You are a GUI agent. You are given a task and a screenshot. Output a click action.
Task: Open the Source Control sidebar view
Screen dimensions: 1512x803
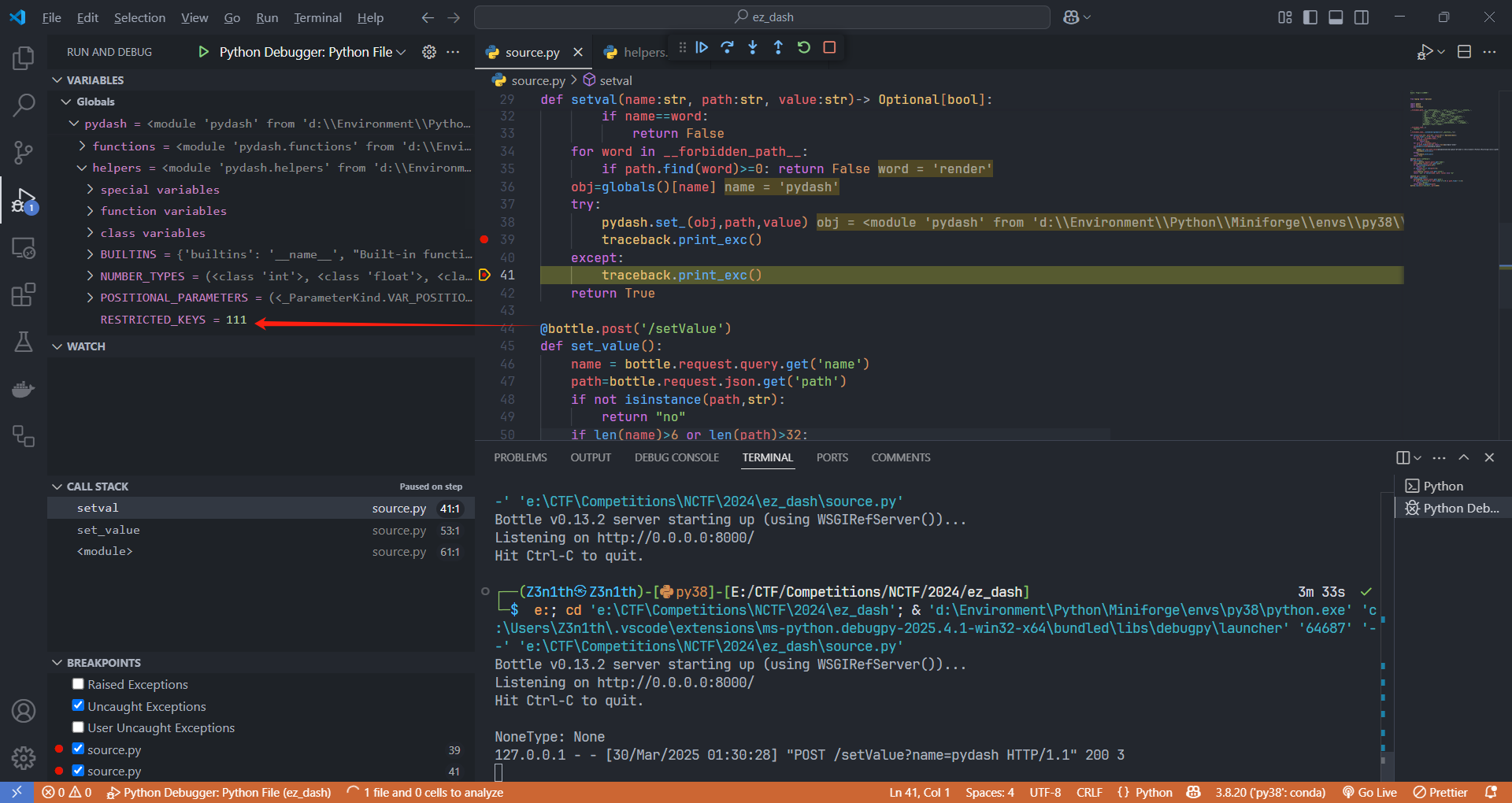[24, 152]
